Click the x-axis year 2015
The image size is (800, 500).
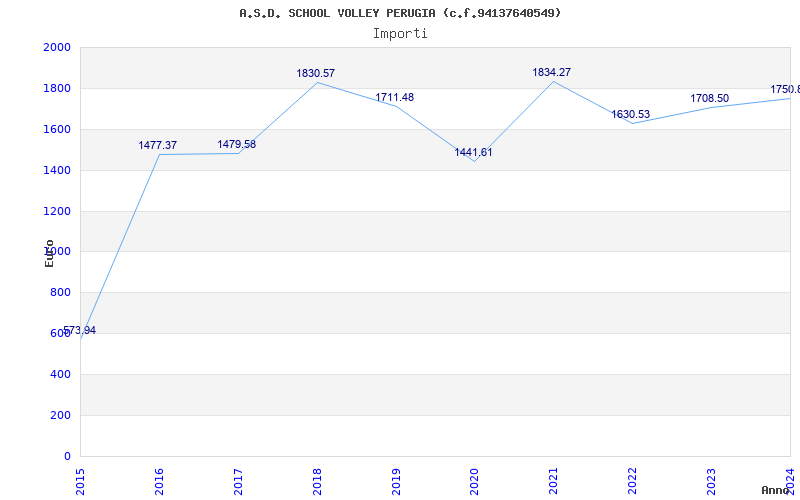(80, 481)
